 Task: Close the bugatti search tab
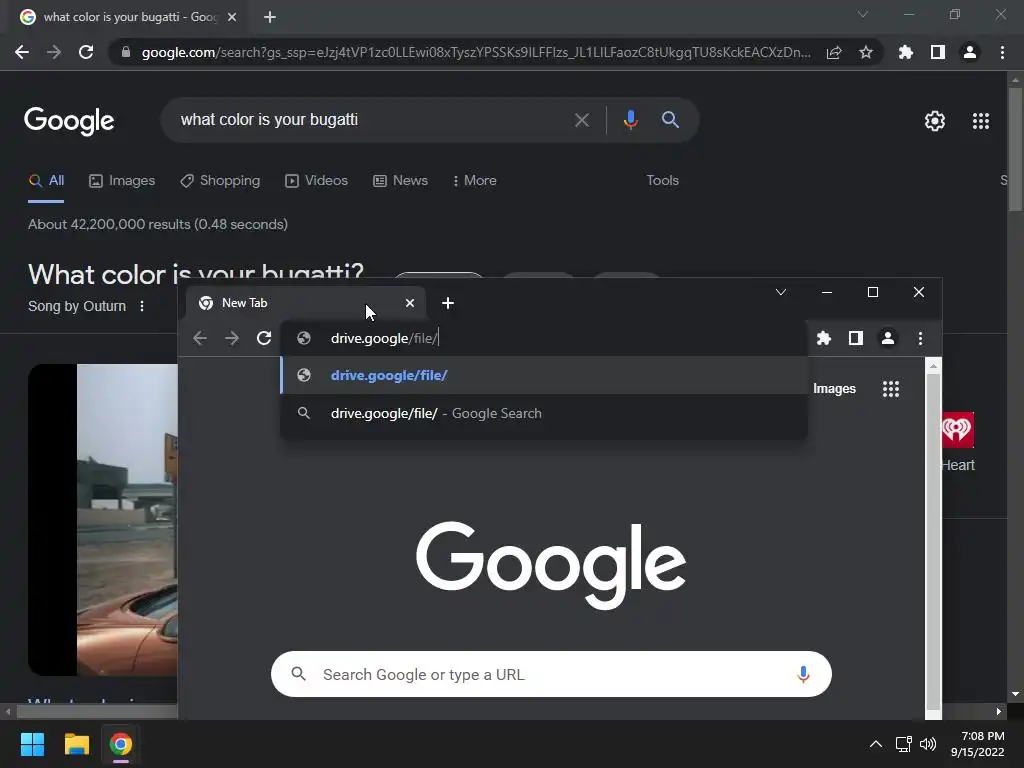232,17
